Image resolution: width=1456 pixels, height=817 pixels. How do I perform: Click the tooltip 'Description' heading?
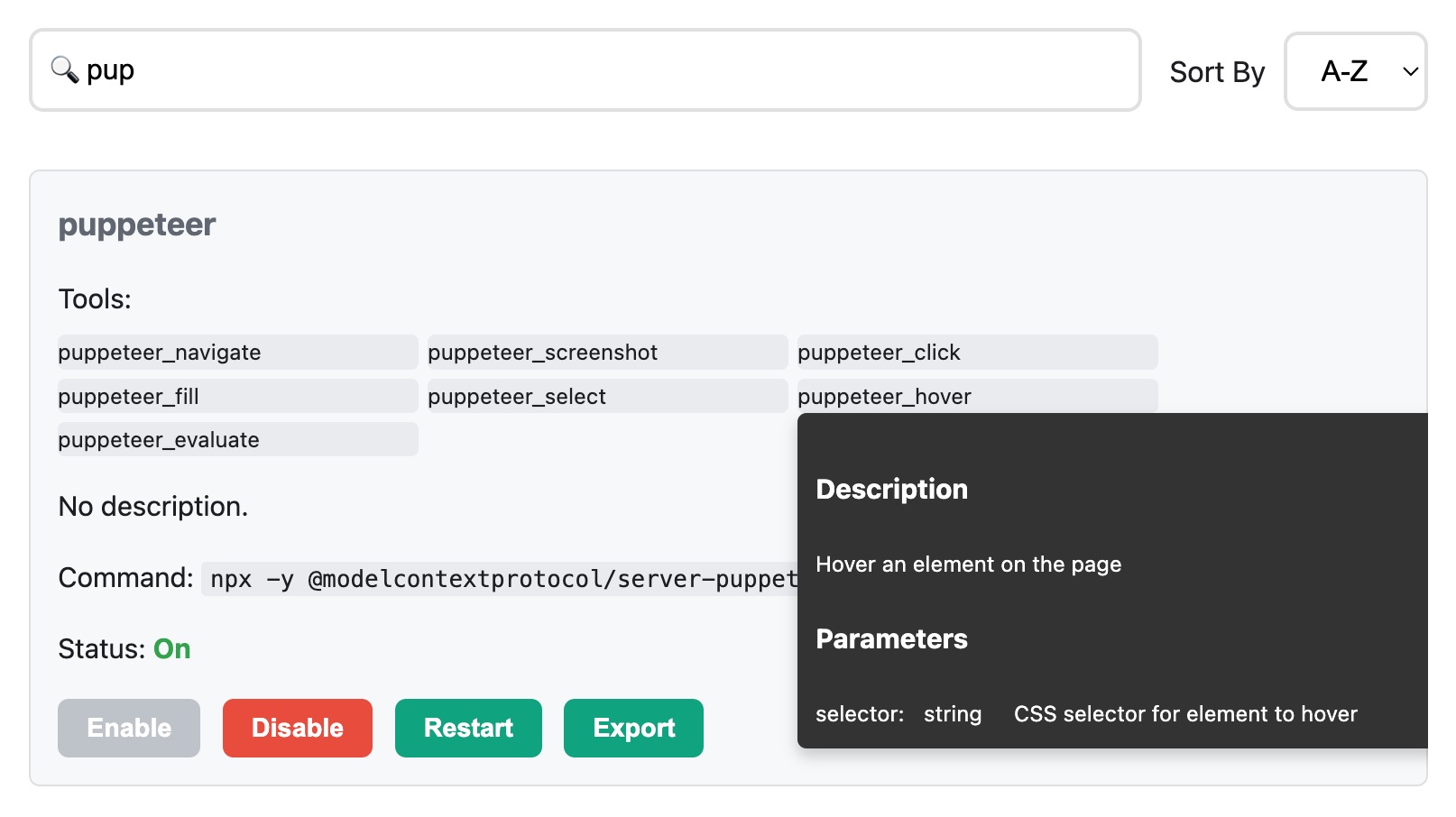click(891, 490)
